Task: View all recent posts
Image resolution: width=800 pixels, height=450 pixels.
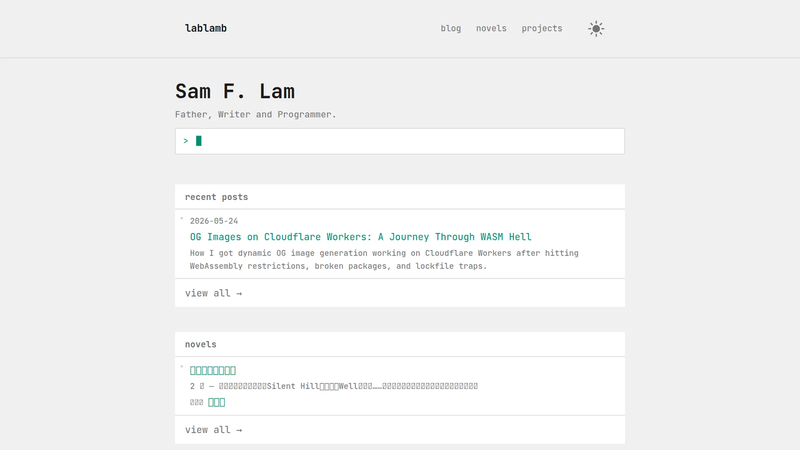Action: [x=213, y=293]
